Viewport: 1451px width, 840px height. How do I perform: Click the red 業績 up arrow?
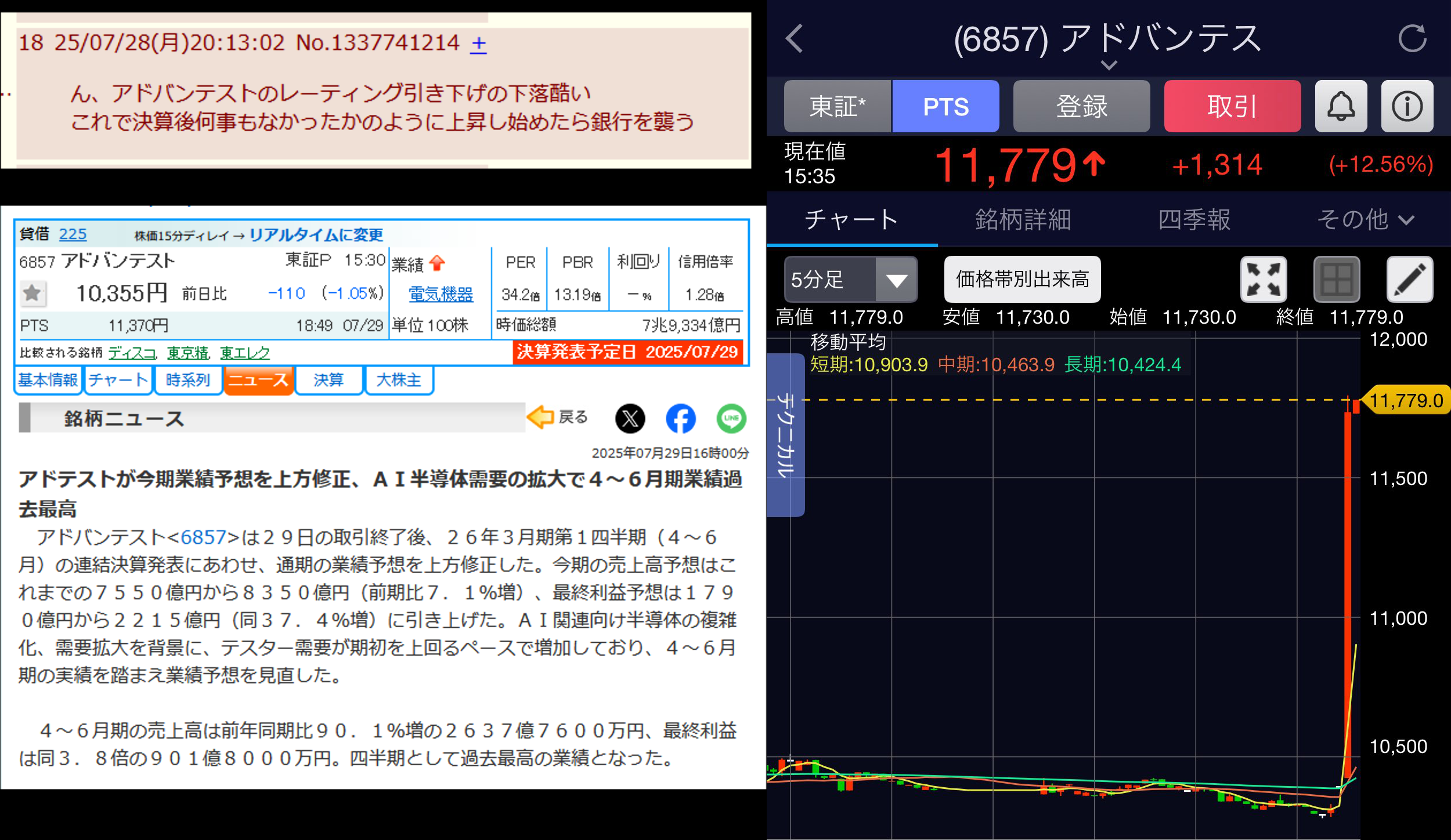pos(437,263)
